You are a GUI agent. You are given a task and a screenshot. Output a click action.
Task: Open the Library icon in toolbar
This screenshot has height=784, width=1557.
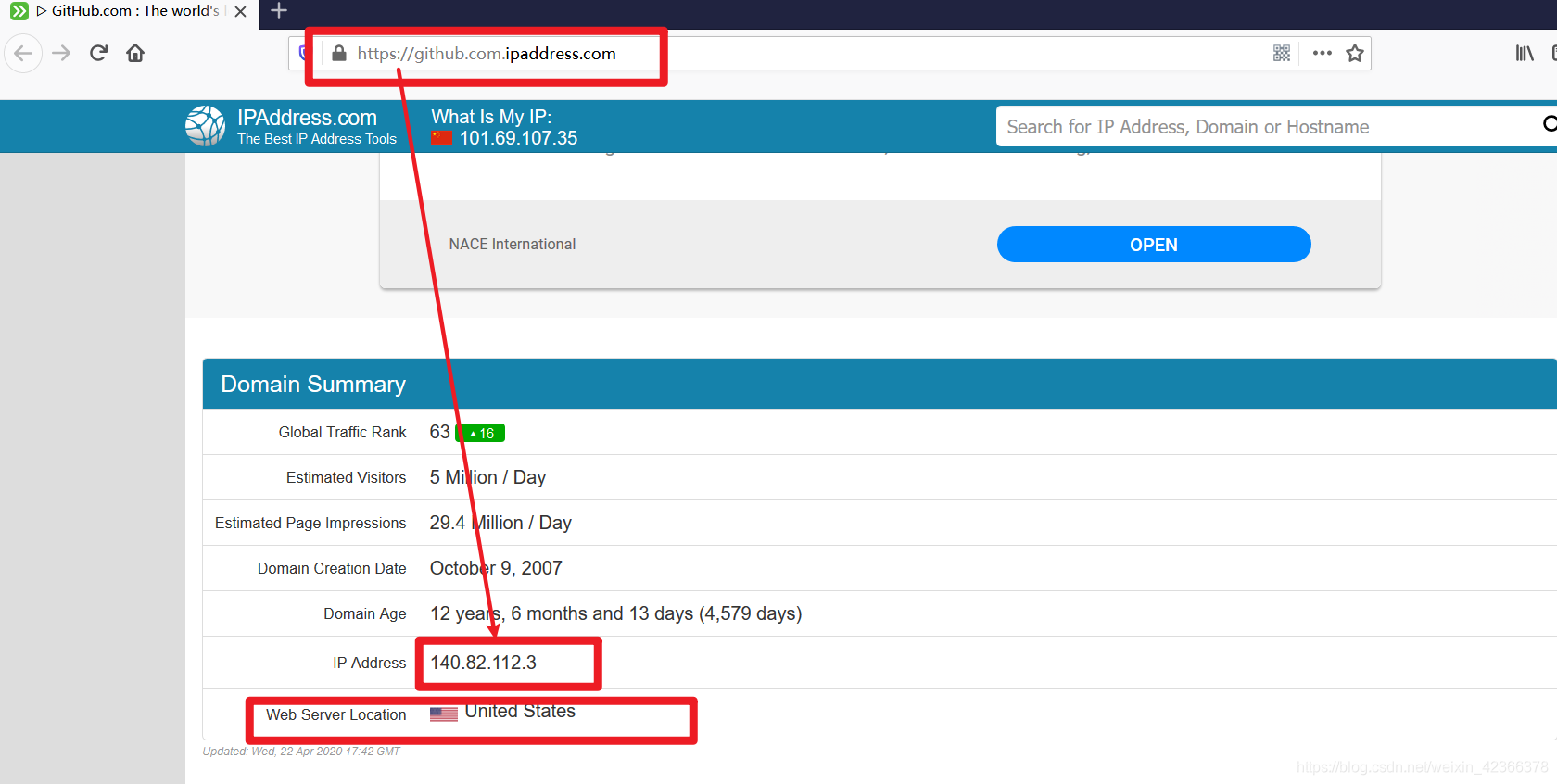point(1525,54)
